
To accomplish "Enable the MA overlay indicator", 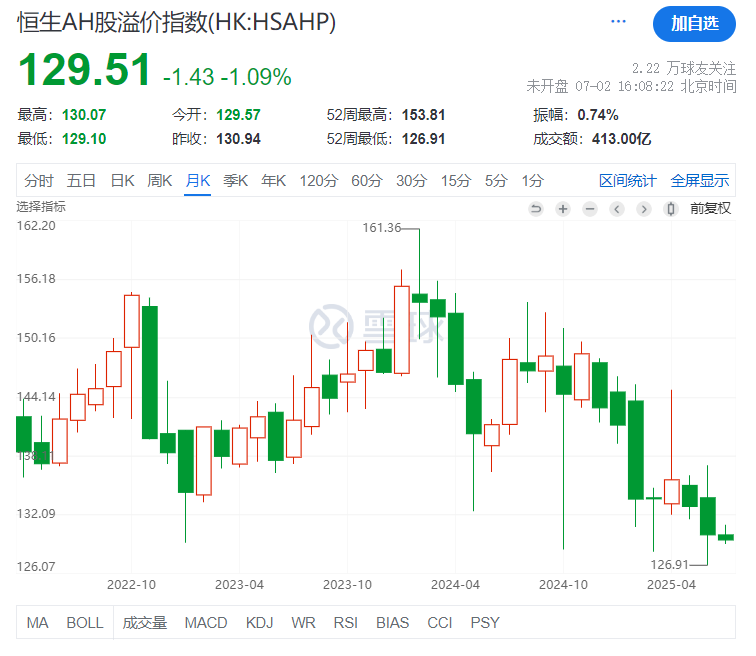I will coord(37,623).
